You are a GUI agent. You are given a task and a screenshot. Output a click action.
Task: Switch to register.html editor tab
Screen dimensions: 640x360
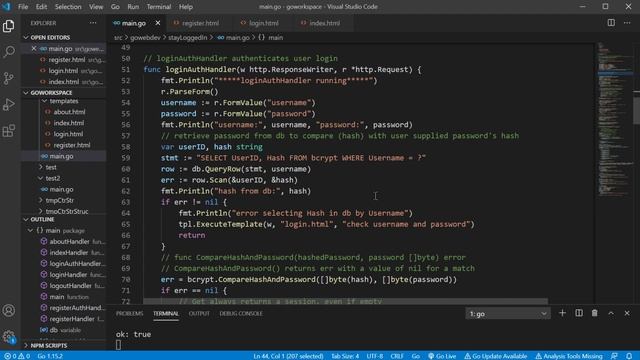pos(199,23)
